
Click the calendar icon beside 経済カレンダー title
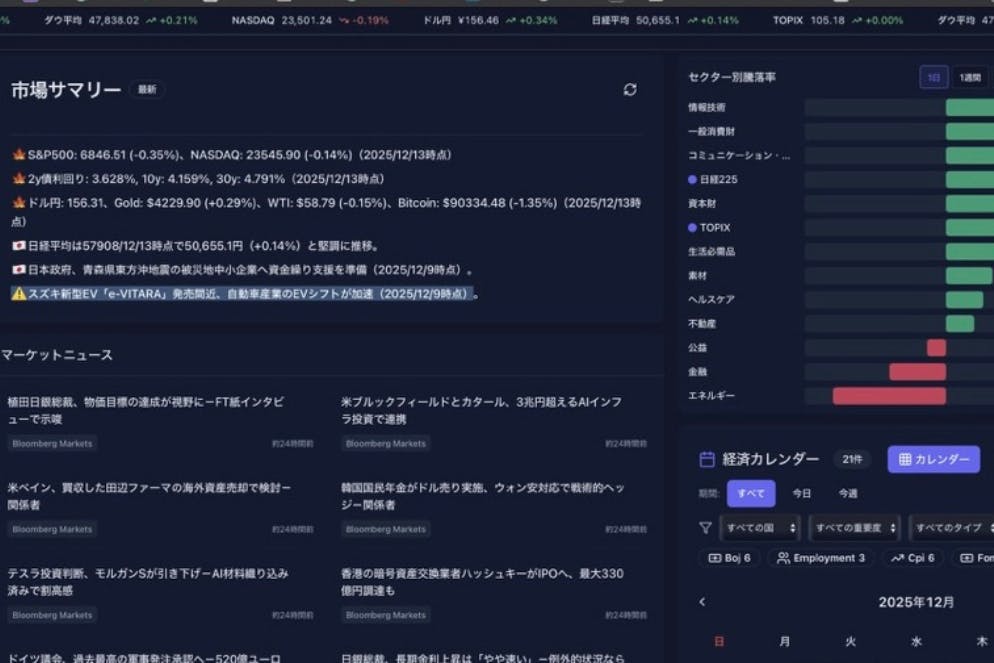[x=707, y=459]
